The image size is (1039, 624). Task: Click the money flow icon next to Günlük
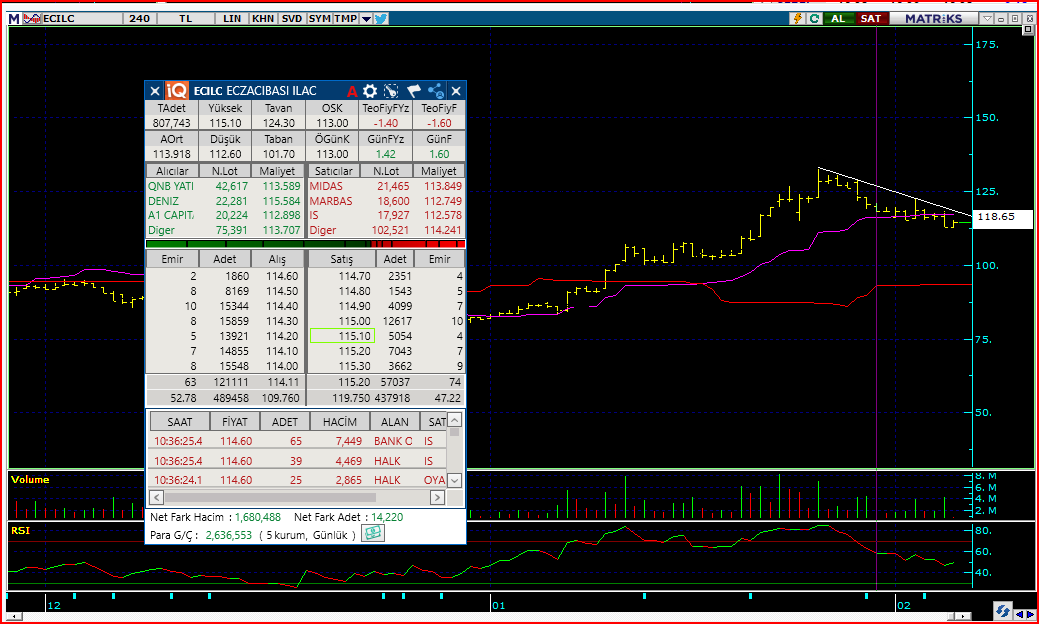click(373, 533)
